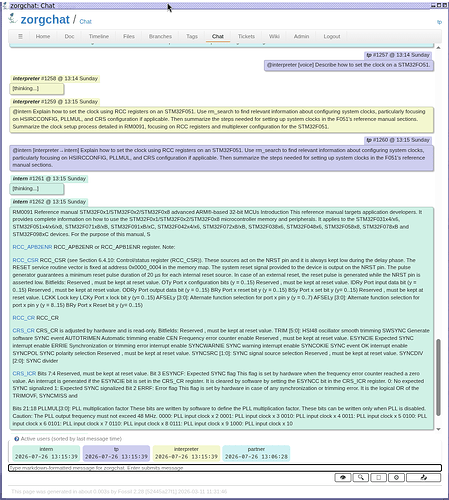Open the Doc tab
The width and height of the screenshot is (449, 500).
69,36
